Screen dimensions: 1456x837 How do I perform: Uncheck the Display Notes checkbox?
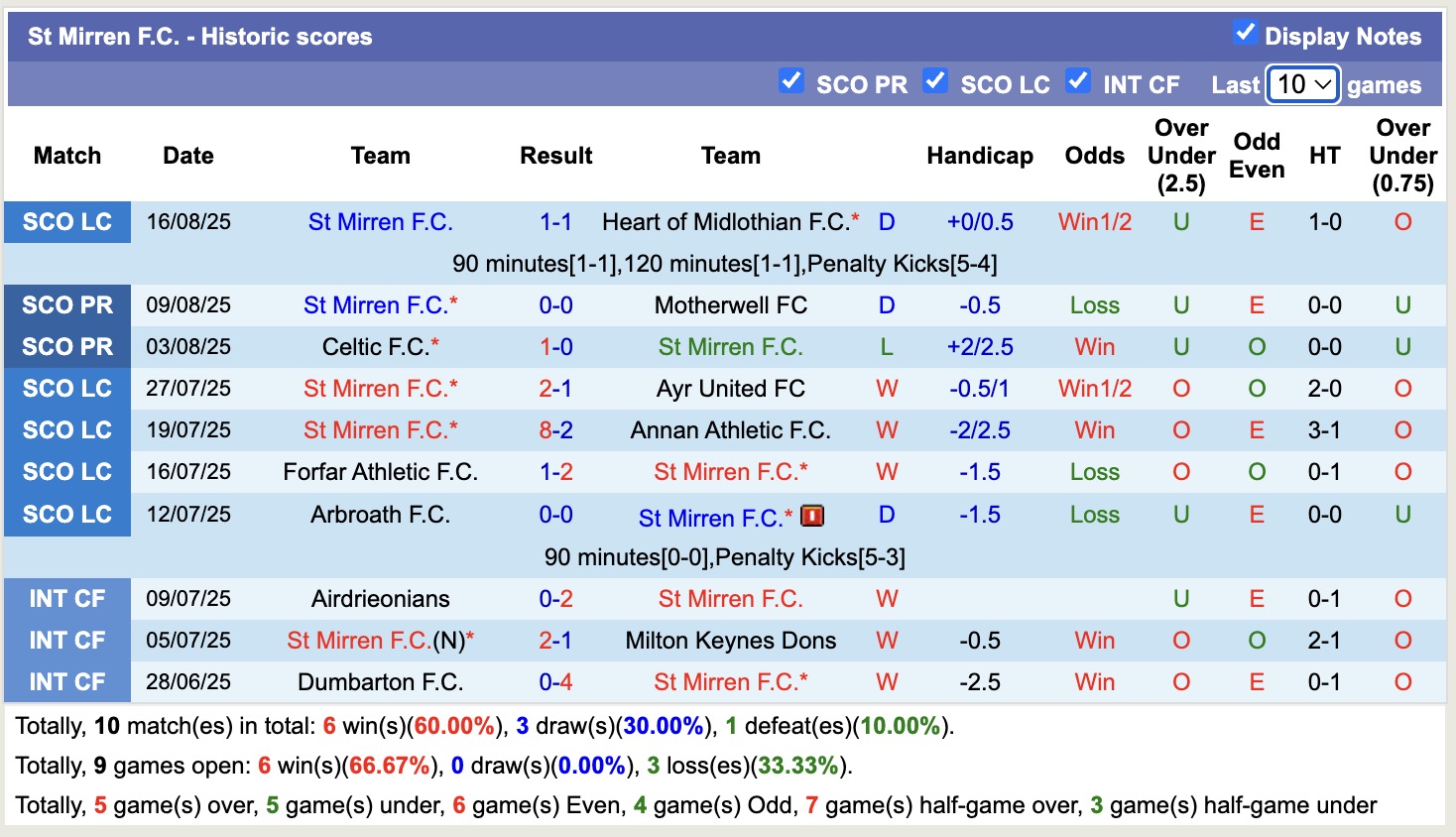[x=1244, y=31]
